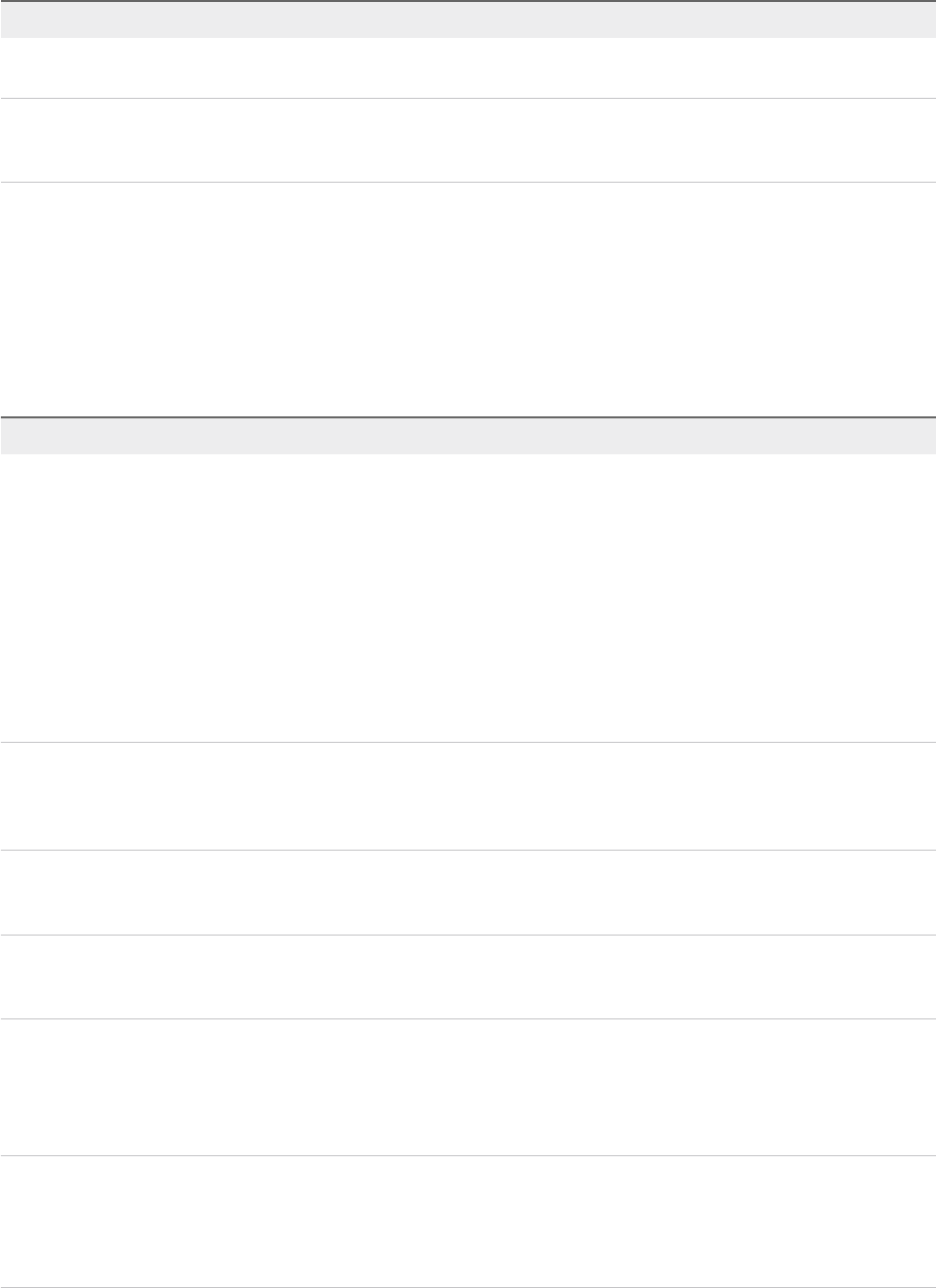Click the gray header bar of the lower table
Screen dimensions: 936x1288
tap(468, 436)
